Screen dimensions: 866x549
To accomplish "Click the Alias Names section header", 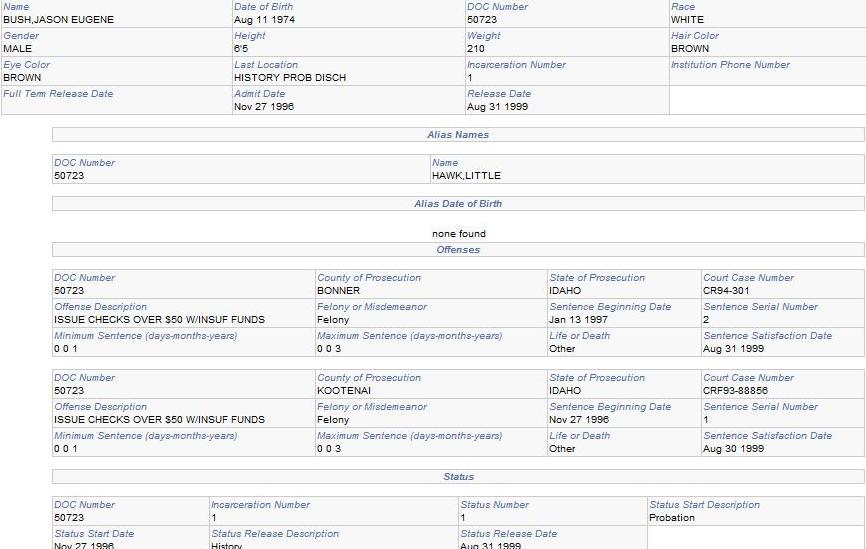I will point(458,134).
